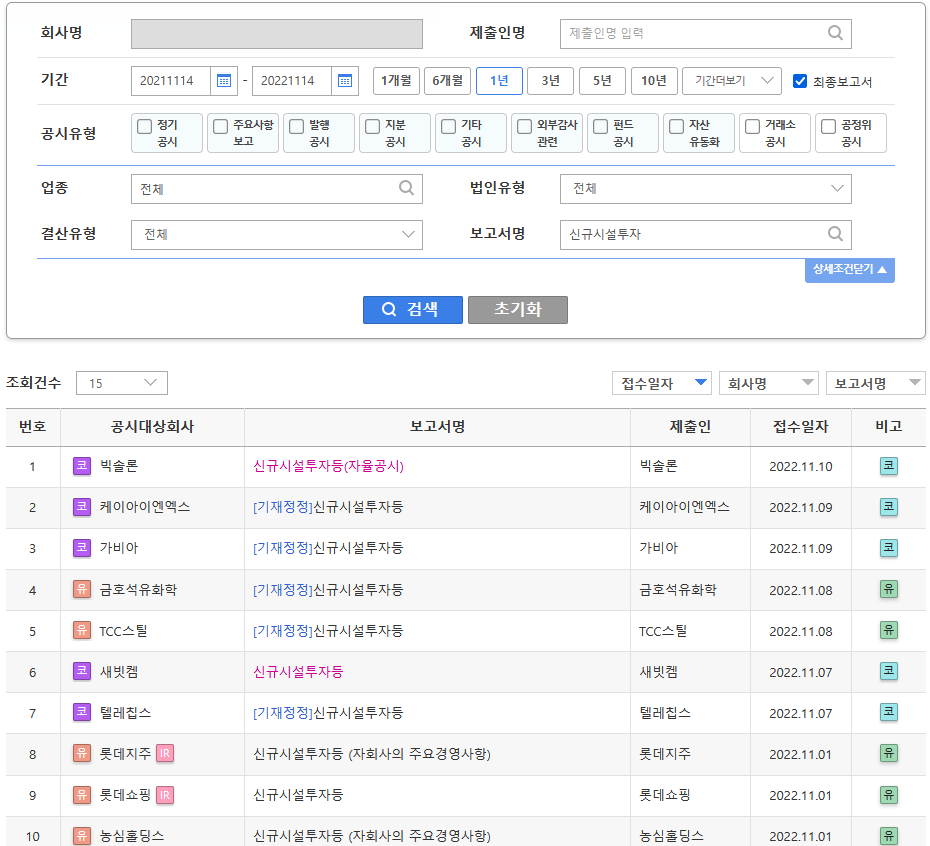Open the 법인유형 dropdown

(x=705, y=189)
